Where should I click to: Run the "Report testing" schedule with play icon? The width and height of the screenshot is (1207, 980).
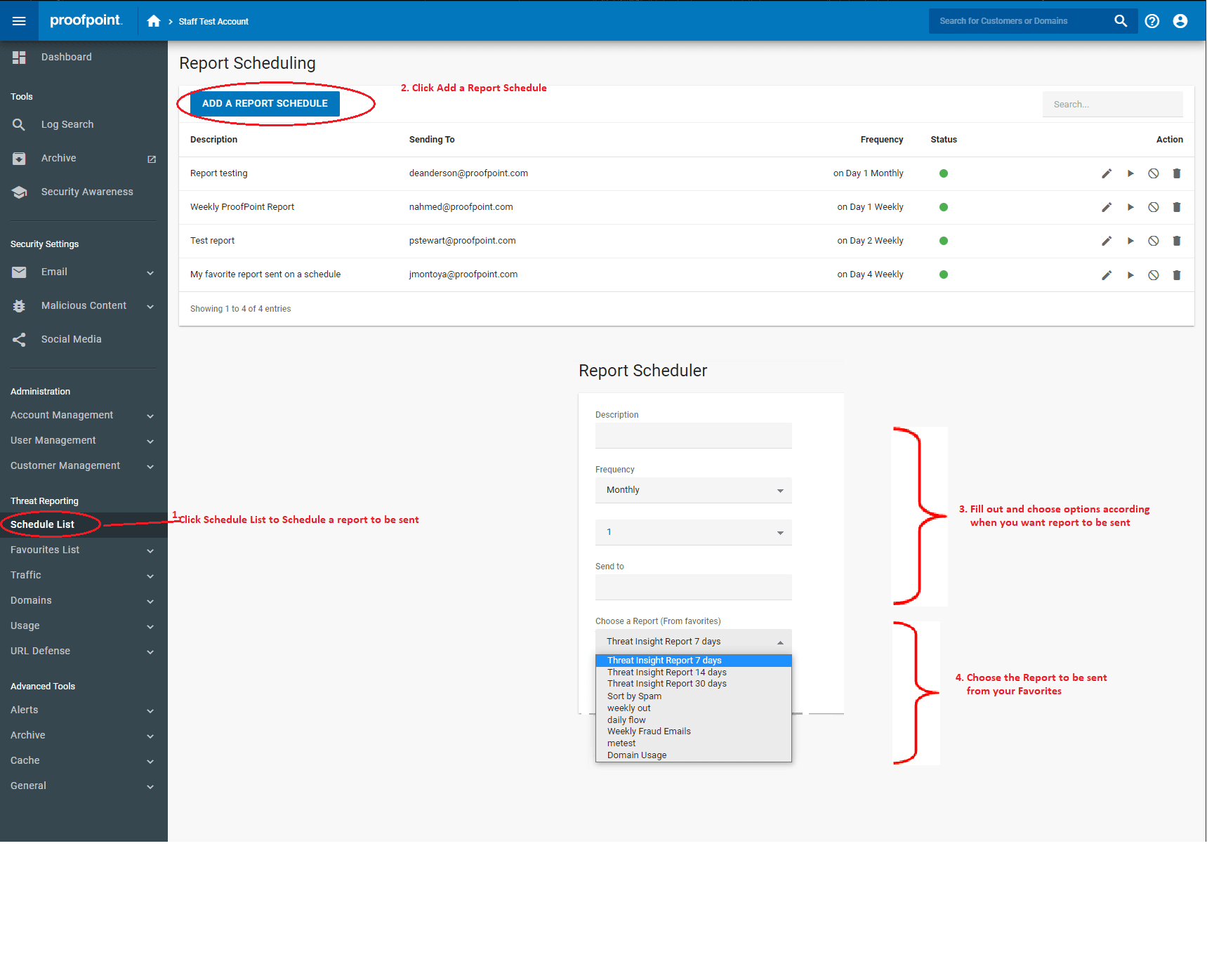pyautogui.click(x=1130, y=173)
